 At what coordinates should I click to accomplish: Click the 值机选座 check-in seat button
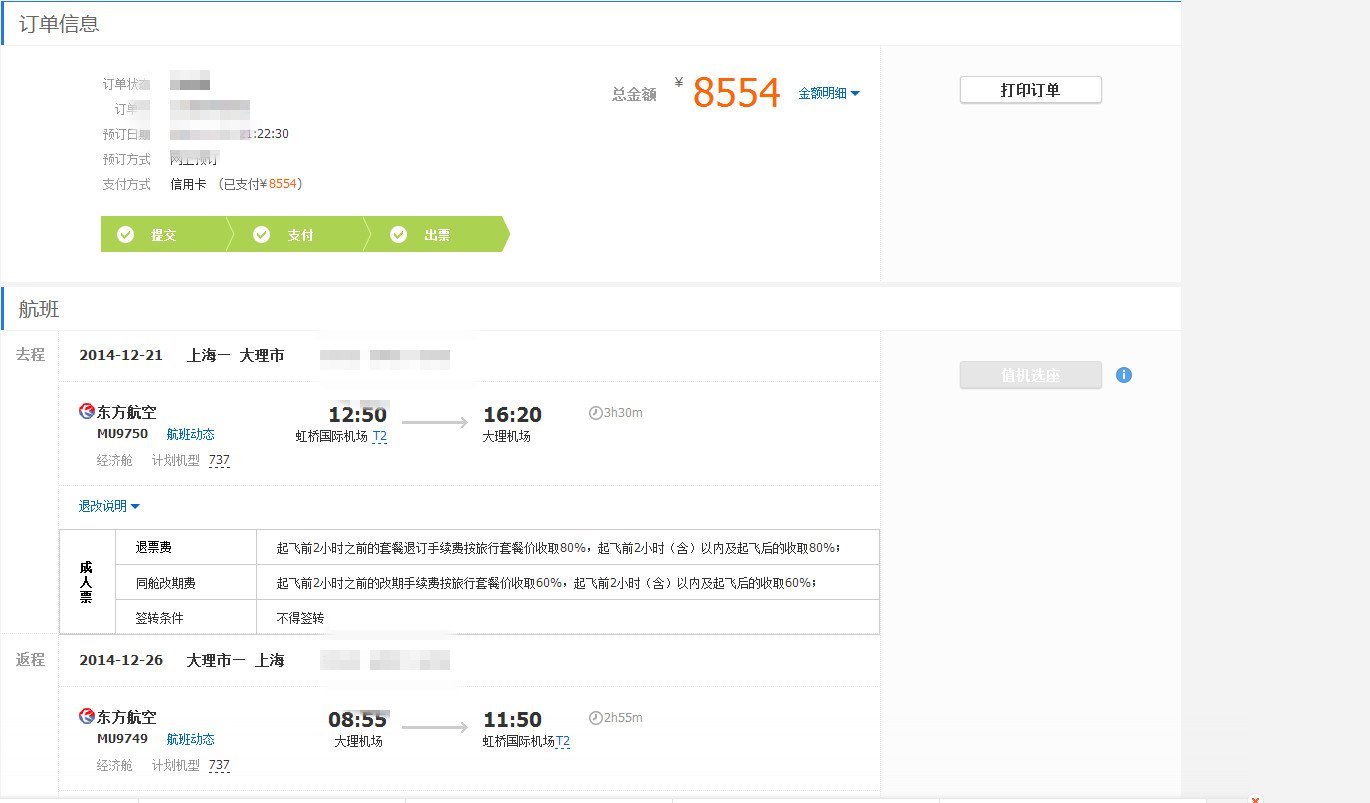coord(1030,375)
